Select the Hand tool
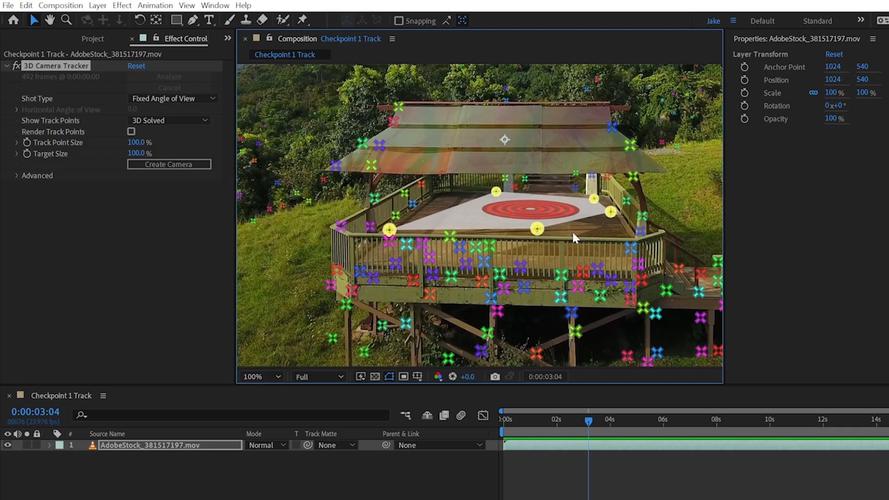This screenshot has width=889, height=500. click(x=50, y=20)
